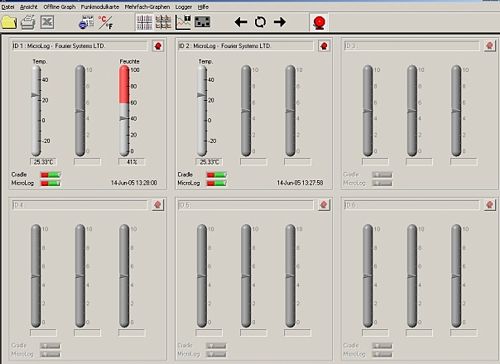500x364 pixels.
Task: Toggle the alarm button of the ID 2 panel
Action: [x=324, y=46]
